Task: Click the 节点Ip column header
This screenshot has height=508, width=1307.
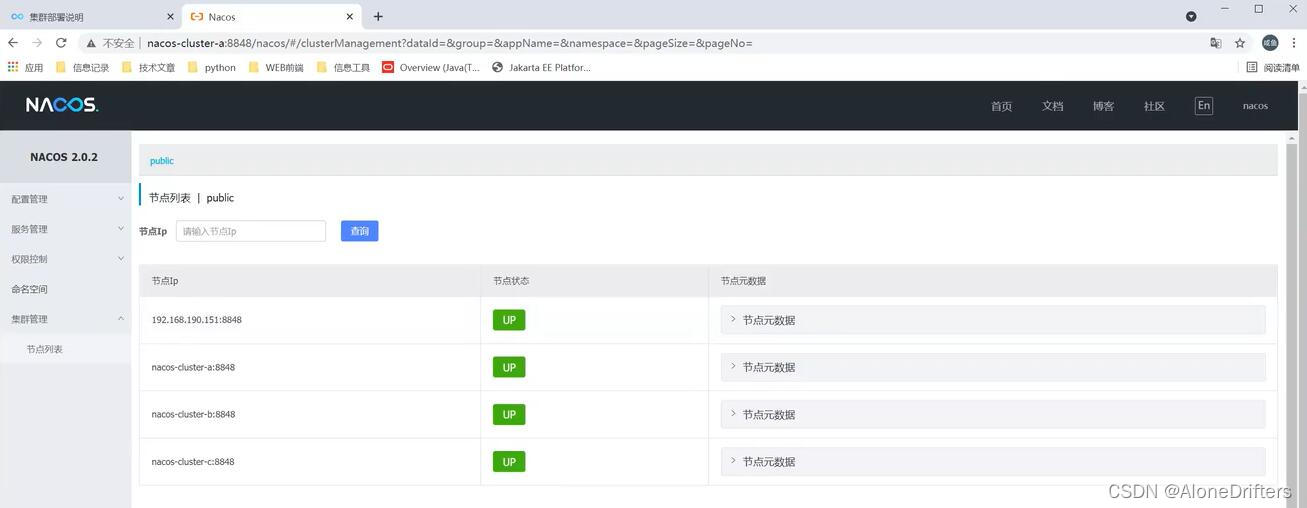Action: click(x=310, y=281)
